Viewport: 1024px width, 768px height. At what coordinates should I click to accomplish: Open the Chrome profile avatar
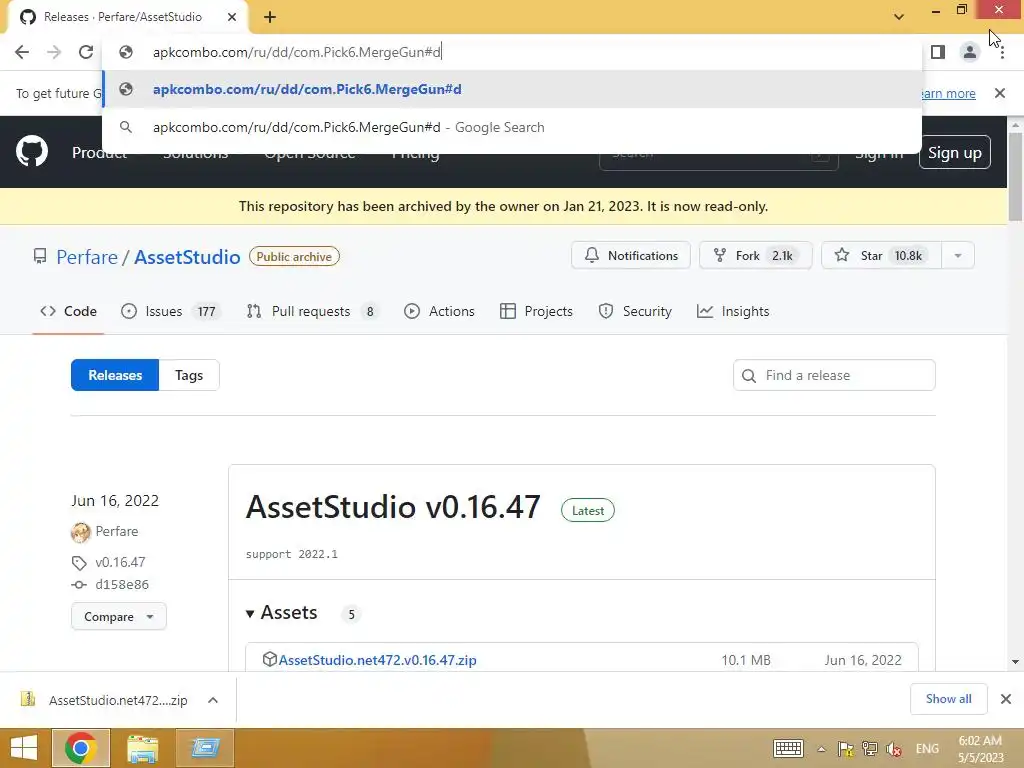(x=970, y=52)
